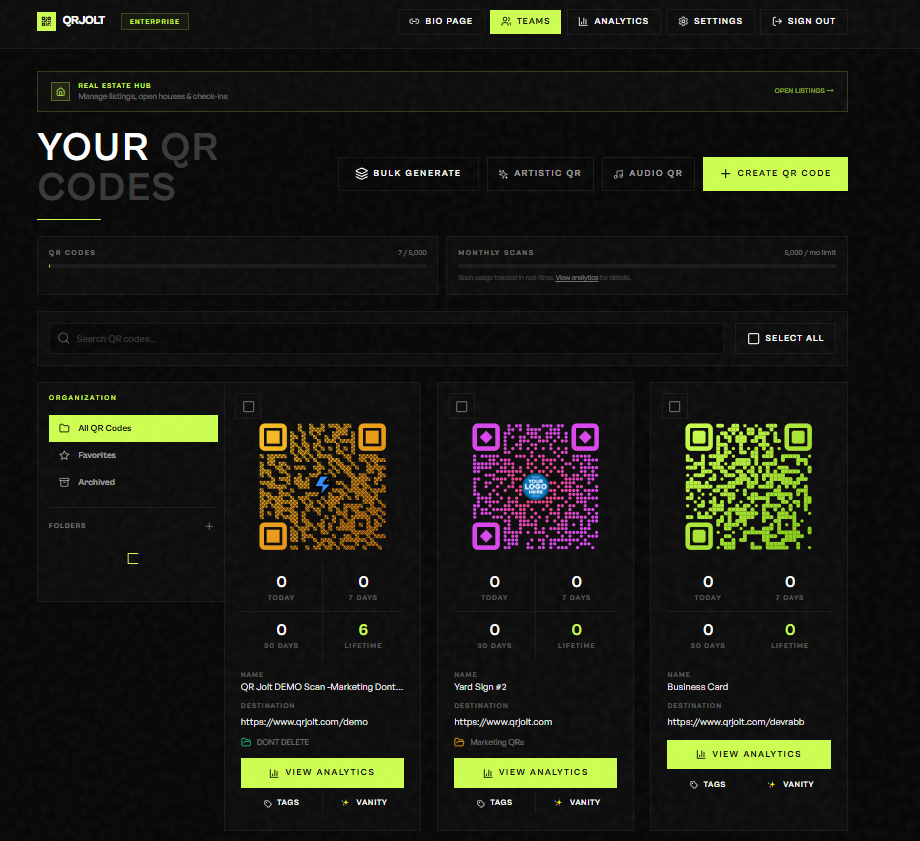920x841 pixels.
Task: View Analytics for Business Card
Action: 749,755
